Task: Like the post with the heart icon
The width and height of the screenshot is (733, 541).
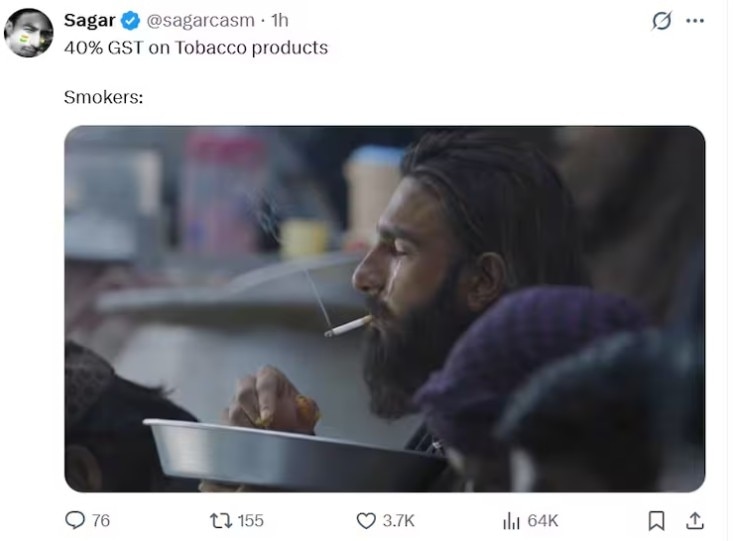Action: pos(366,520)
